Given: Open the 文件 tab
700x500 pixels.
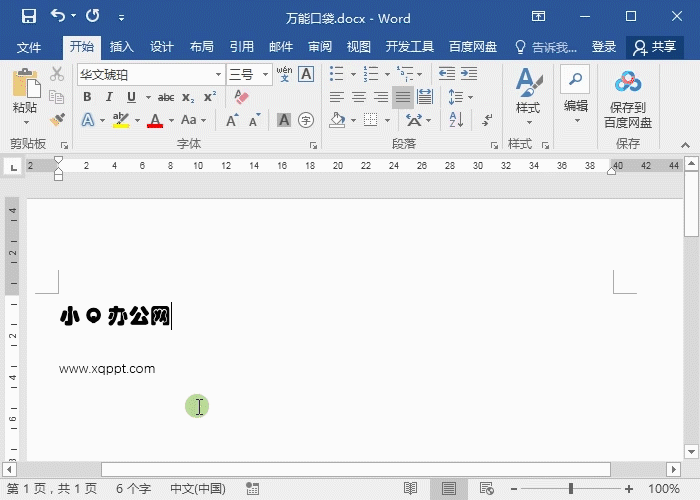Looking at the screenshot, I should point(29,47).
